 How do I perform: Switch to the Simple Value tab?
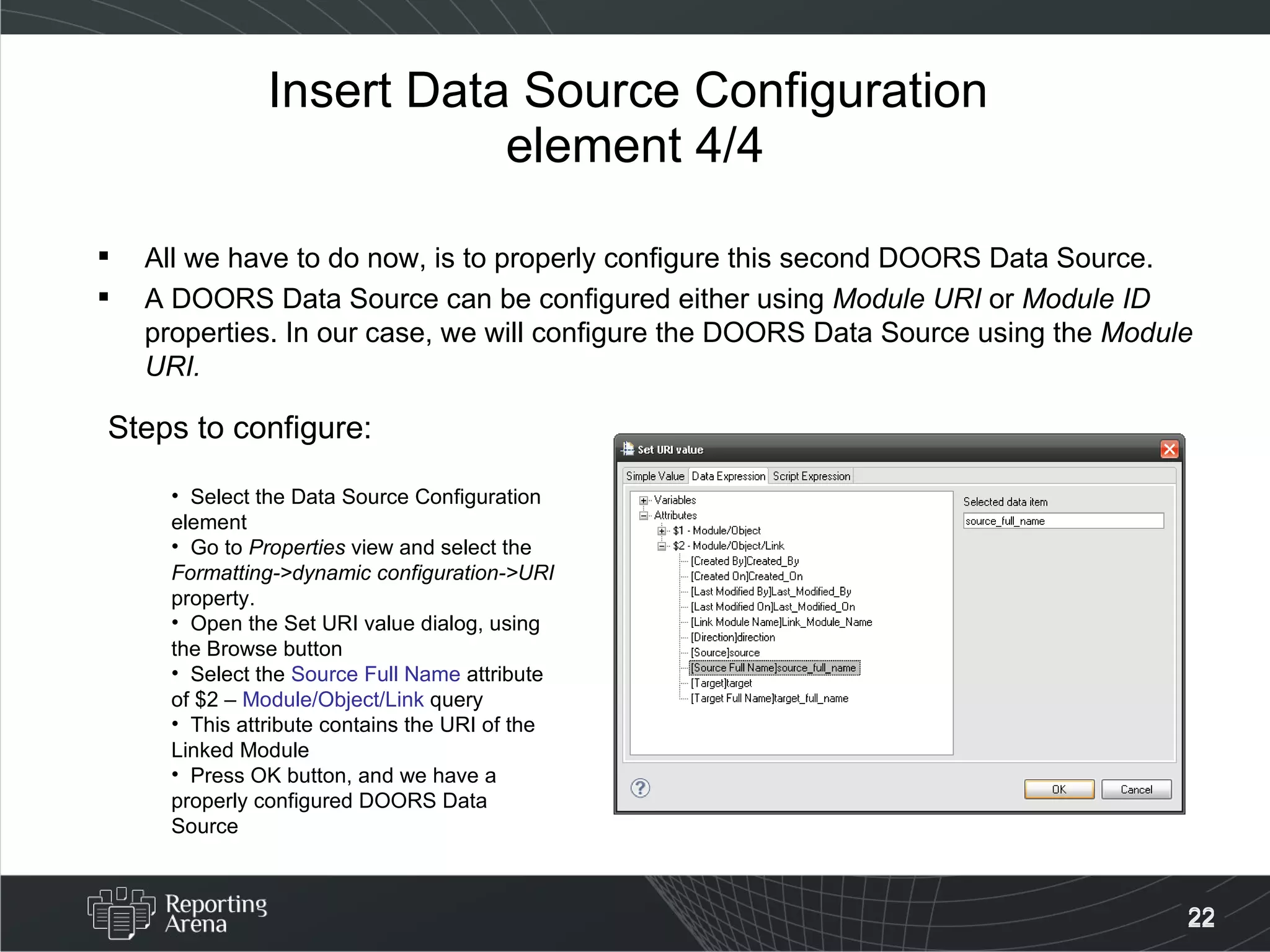[x=655, y=476]
